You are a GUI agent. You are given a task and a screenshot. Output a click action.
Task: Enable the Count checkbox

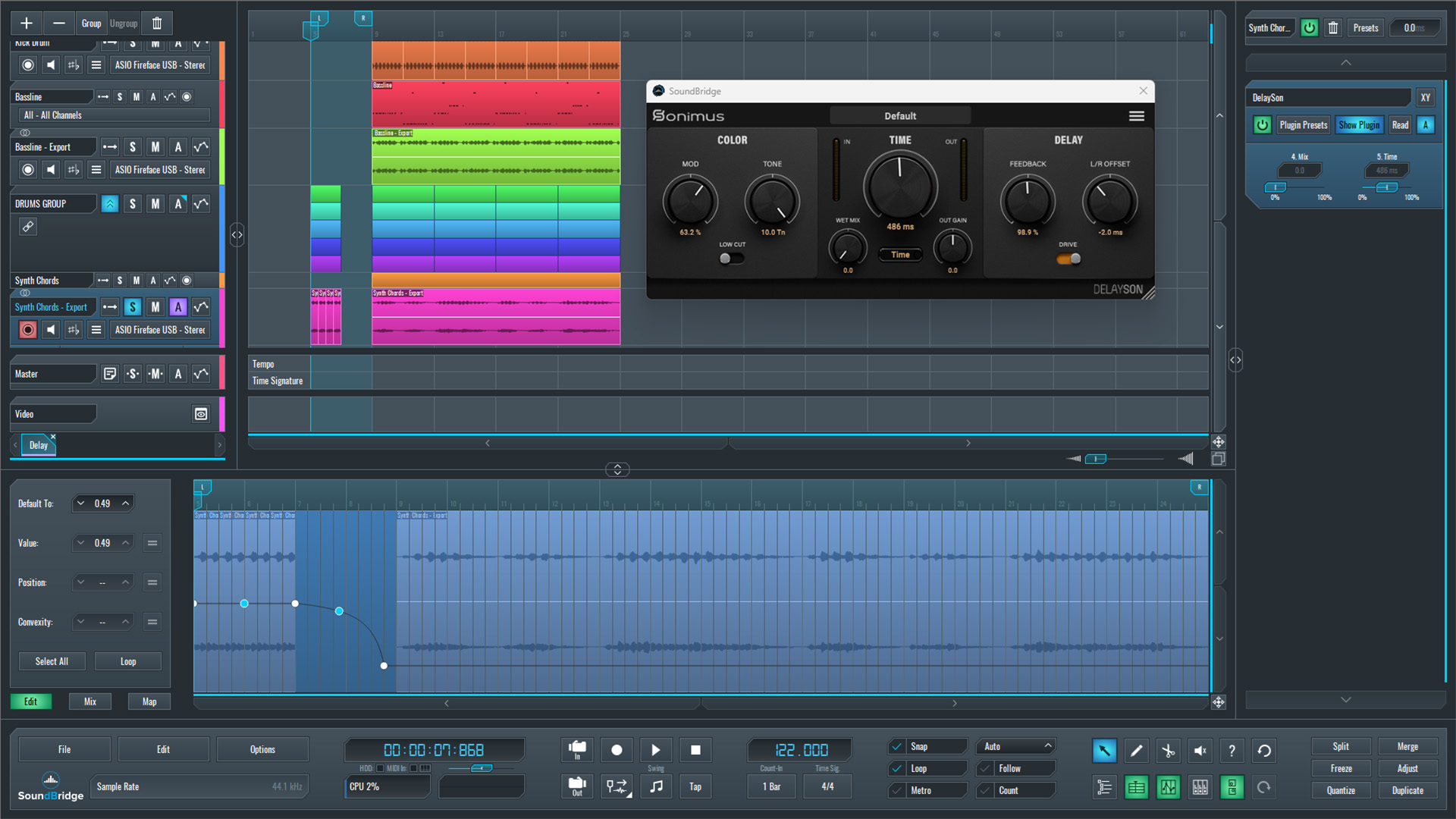click(x=985, y=791)
